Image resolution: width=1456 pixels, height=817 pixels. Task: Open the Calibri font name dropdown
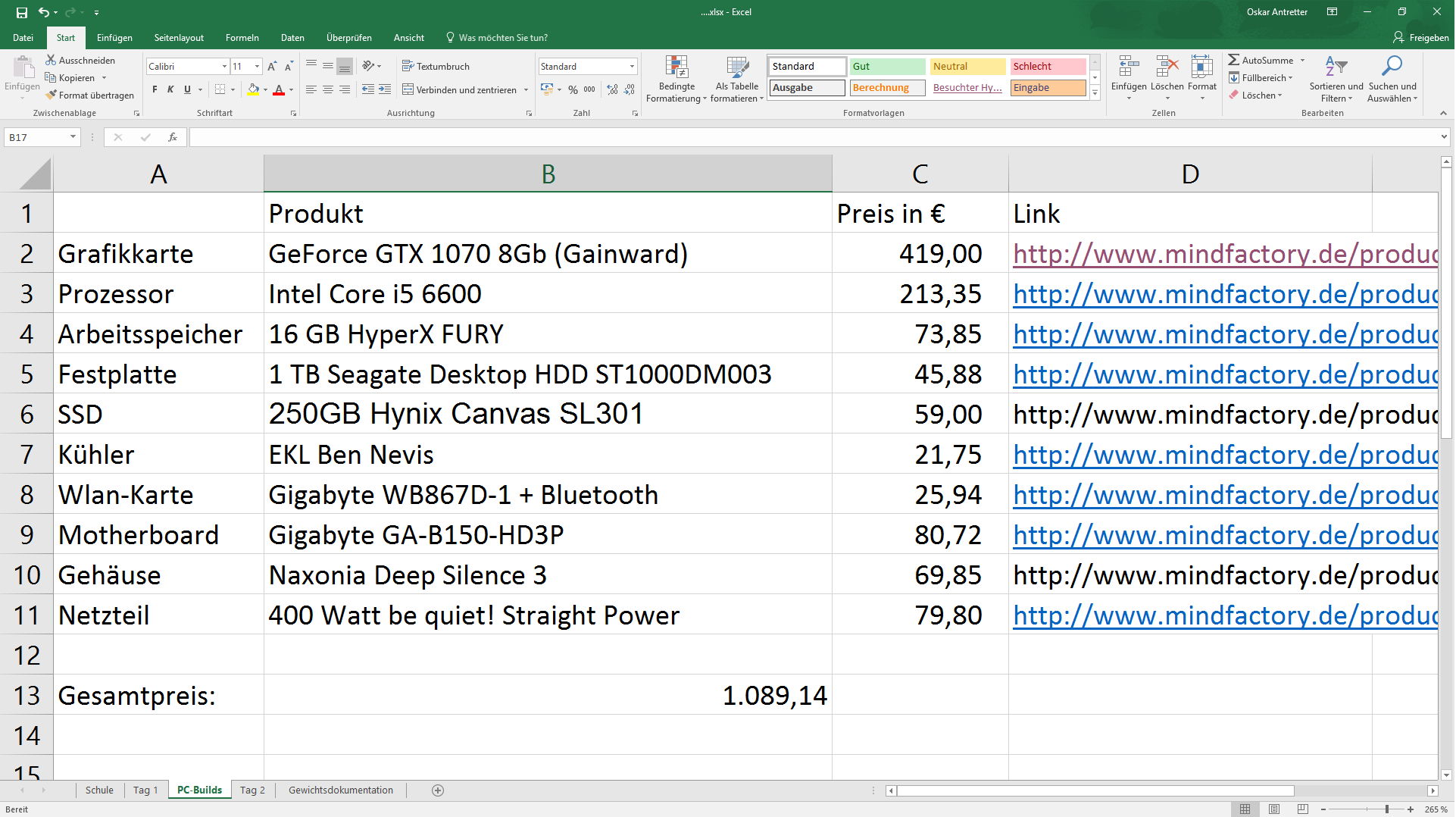[x=224, y=67]
